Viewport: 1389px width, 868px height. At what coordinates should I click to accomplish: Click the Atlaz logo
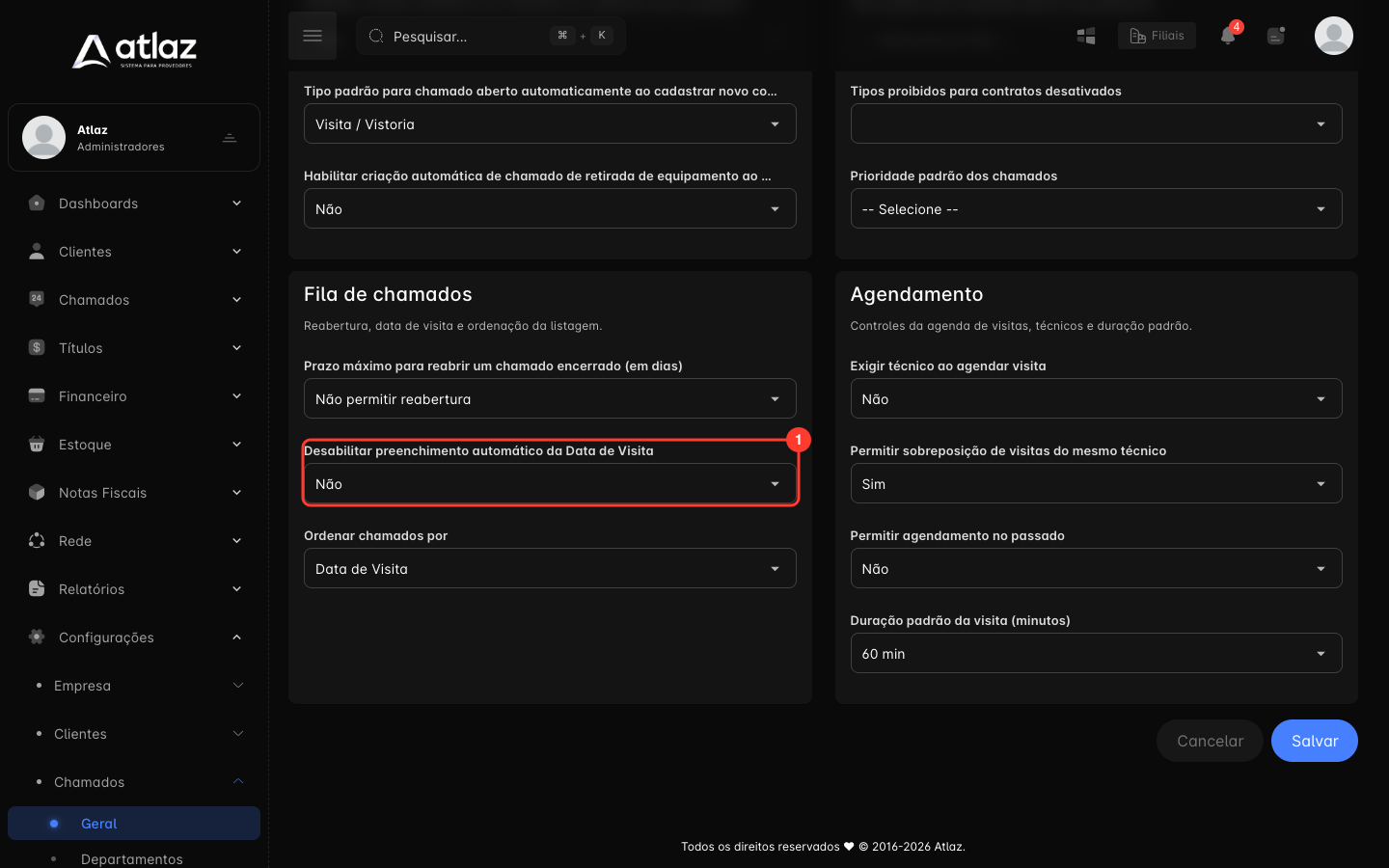point(134,50)
